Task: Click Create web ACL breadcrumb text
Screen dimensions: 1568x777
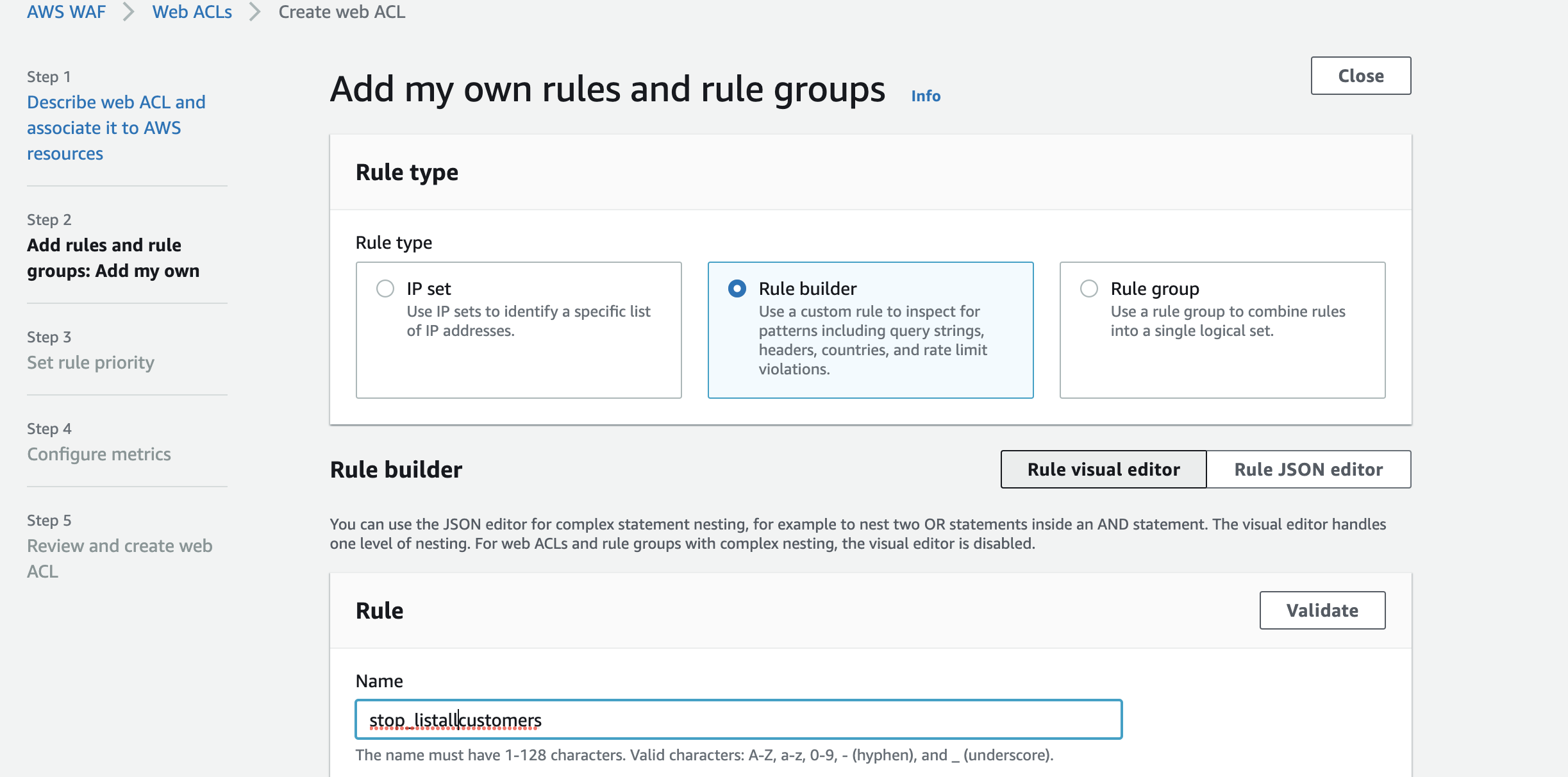Action: click(342, 12)
